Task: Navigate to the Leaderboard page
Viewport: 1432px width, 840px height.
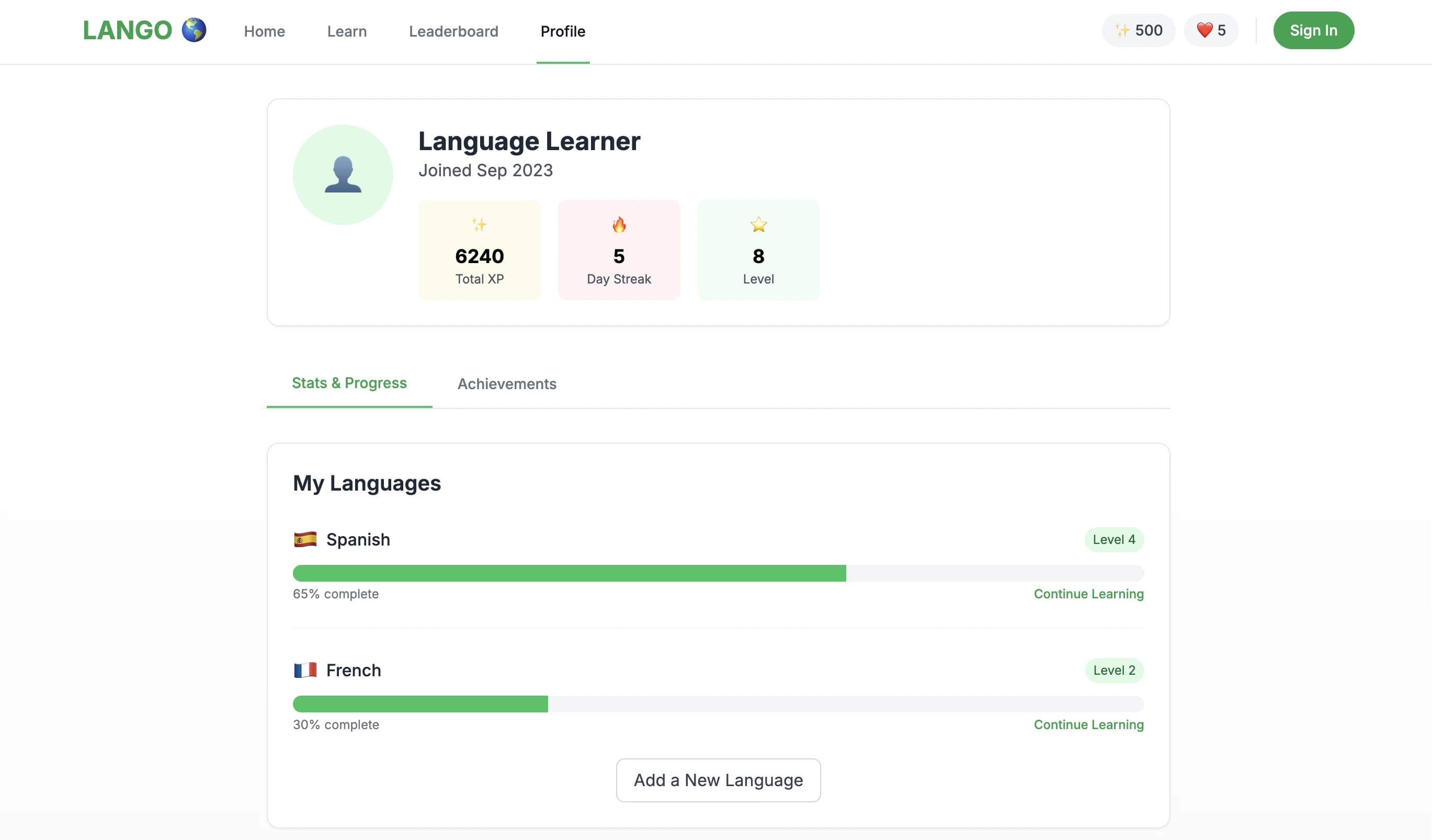Action: tap(453, 31)
